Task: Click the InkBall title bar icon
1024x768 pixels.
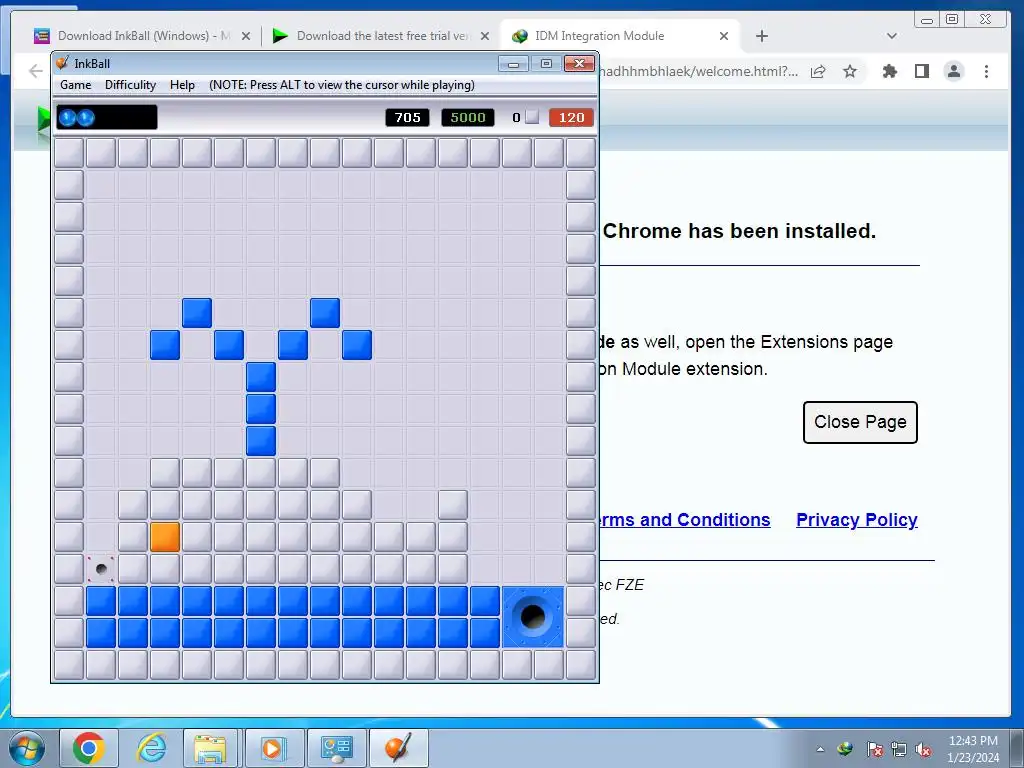Action: (62, 63)
